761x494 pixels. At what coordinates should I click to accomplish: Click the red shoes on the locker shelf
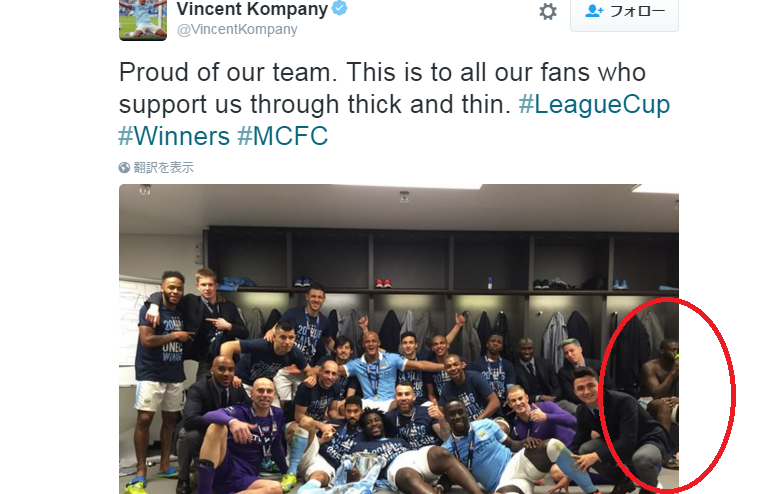coord(383,282)
